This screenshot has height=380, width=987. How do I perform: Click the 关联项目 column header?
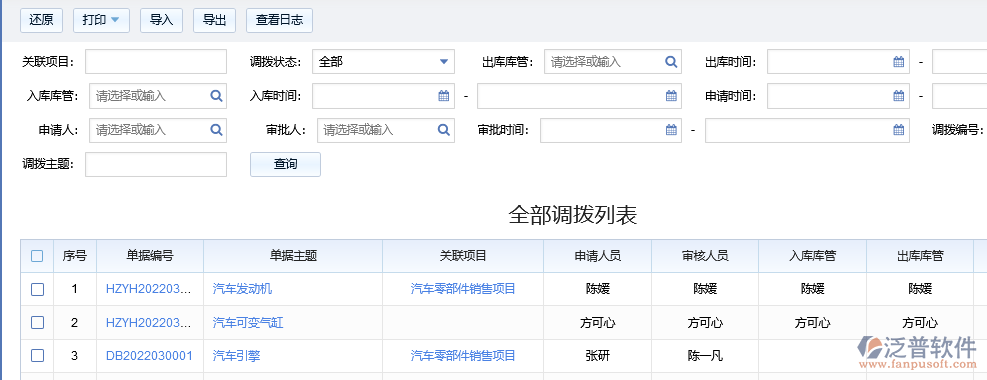tap(463, 256)
